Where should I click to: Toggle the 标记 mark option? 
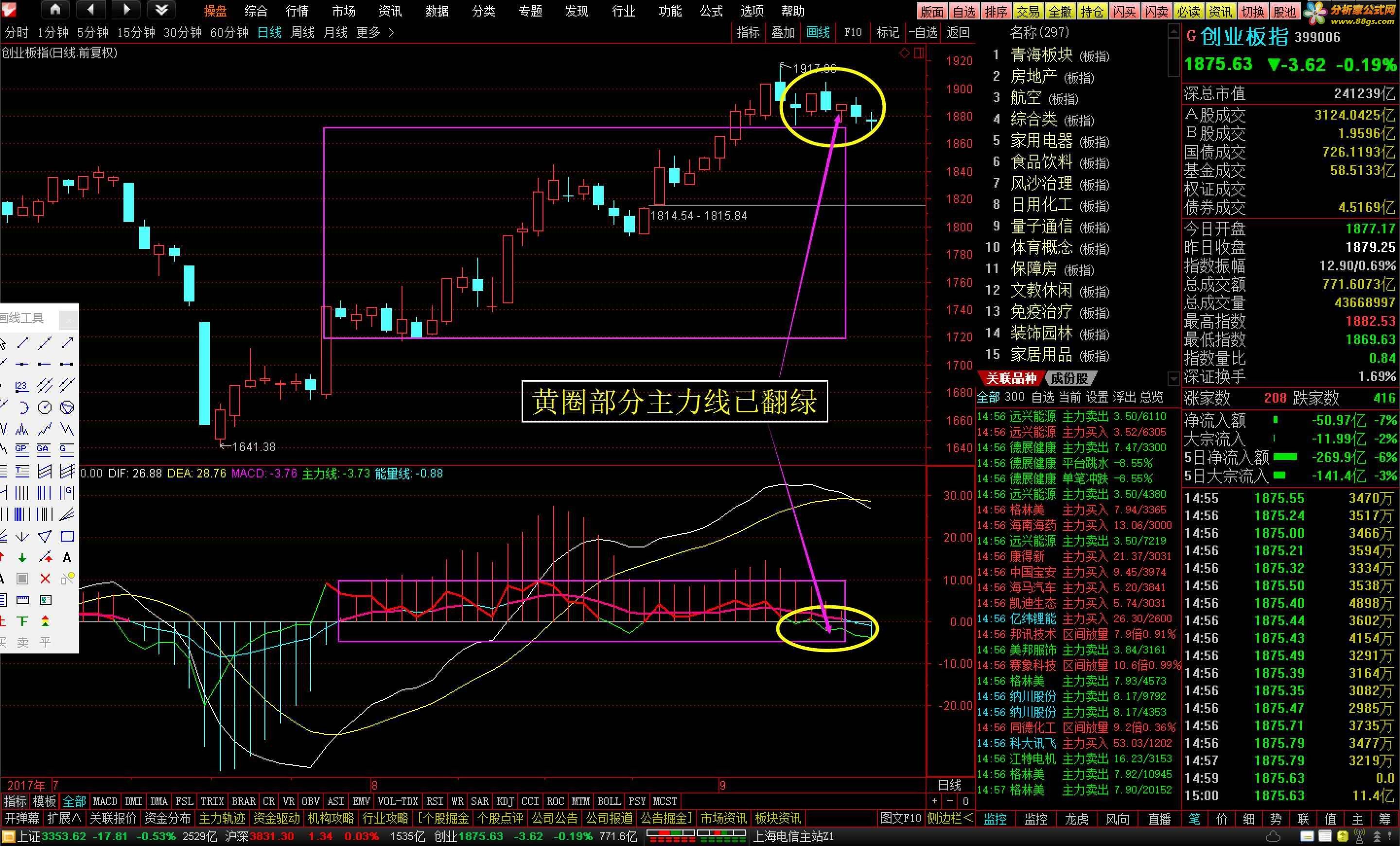tap(888, 33)
